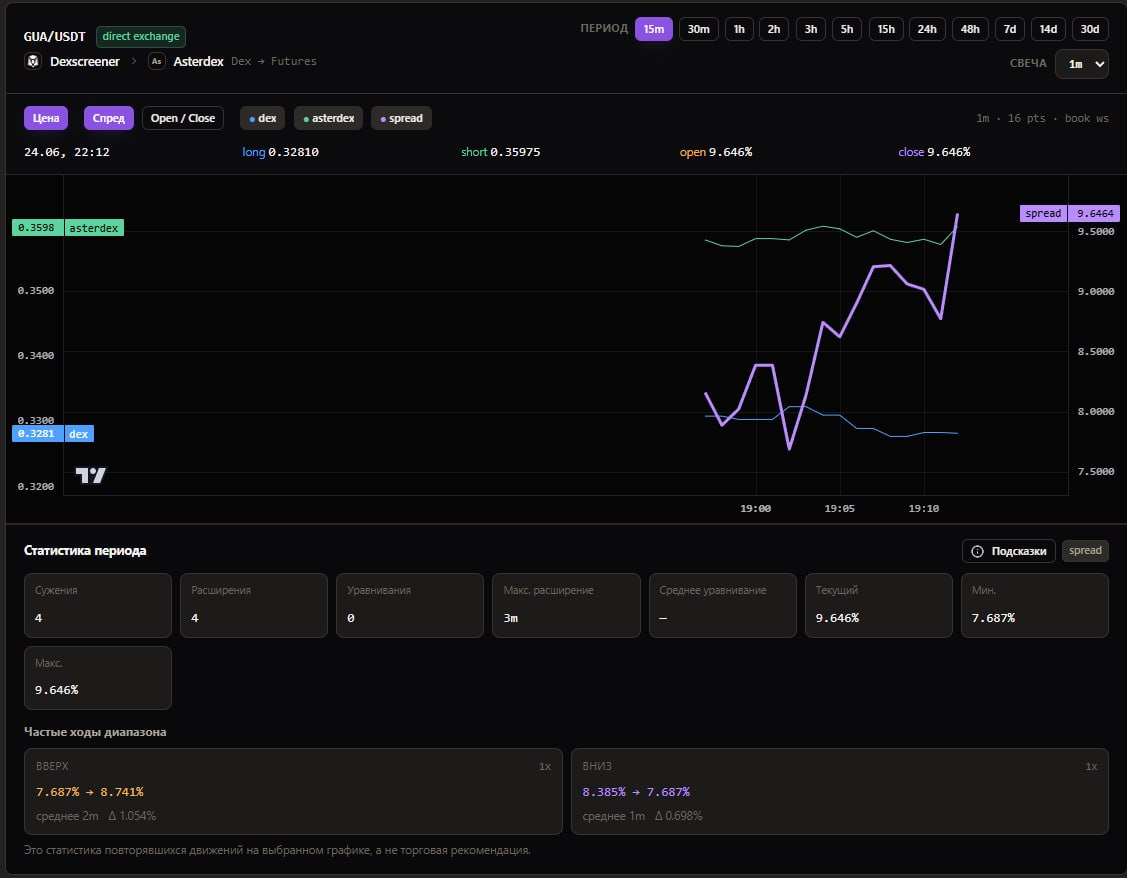Toggle the Цена chart mode
Screen dimensions: 1127x878
point(46,119)
